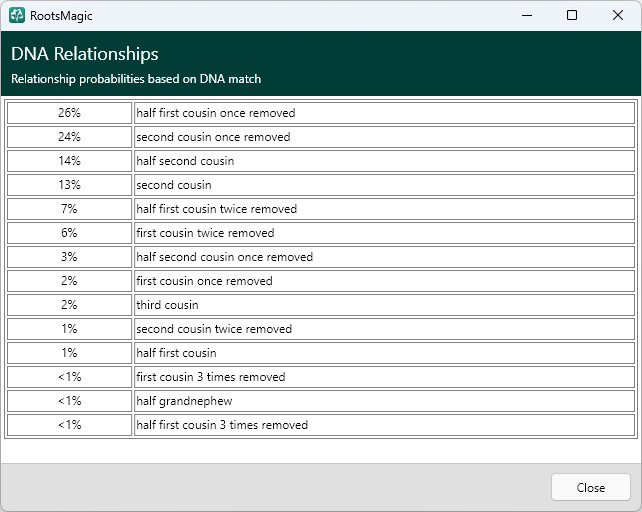Image resolution: width=642 pixels, height=512 pixels.
Task: Click the RootsMagic app icon in title bar
Action: pyautogui.click(x=17, y=16)
